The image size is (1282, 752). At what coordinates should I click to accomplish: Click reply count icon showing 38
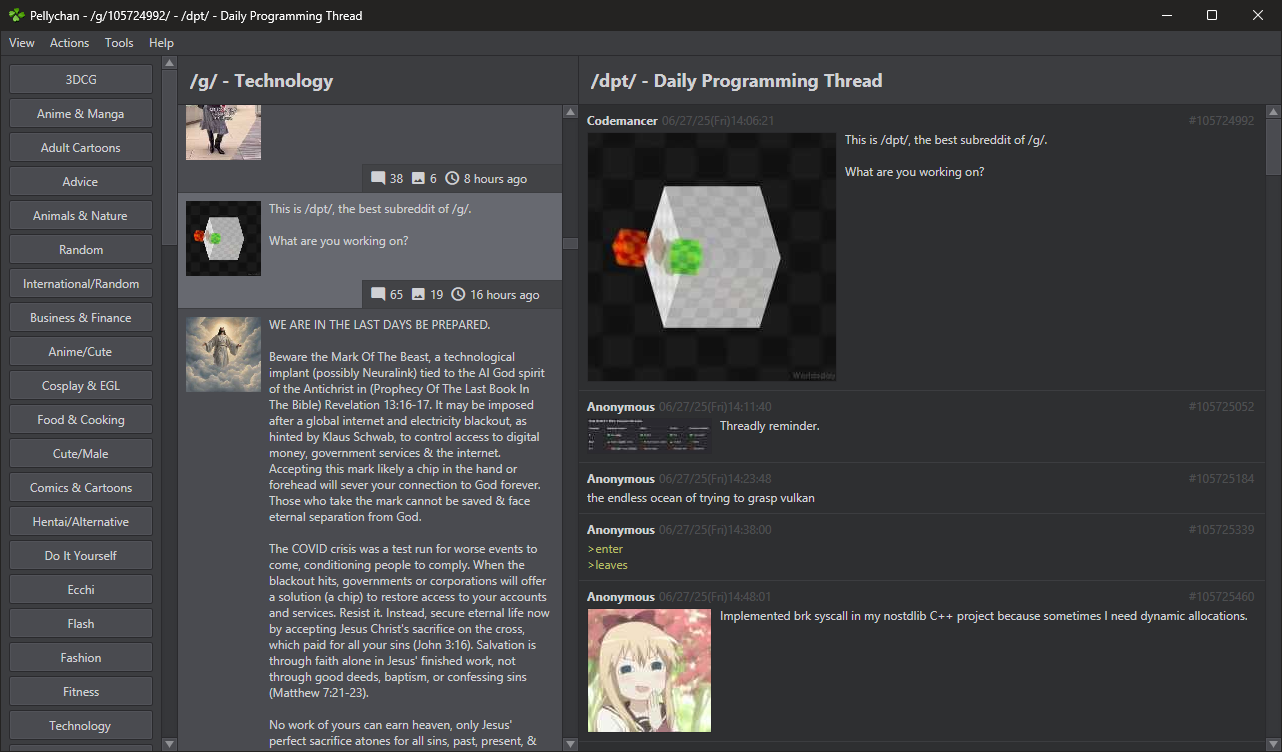pyautogui.click(x=378, y=178)
